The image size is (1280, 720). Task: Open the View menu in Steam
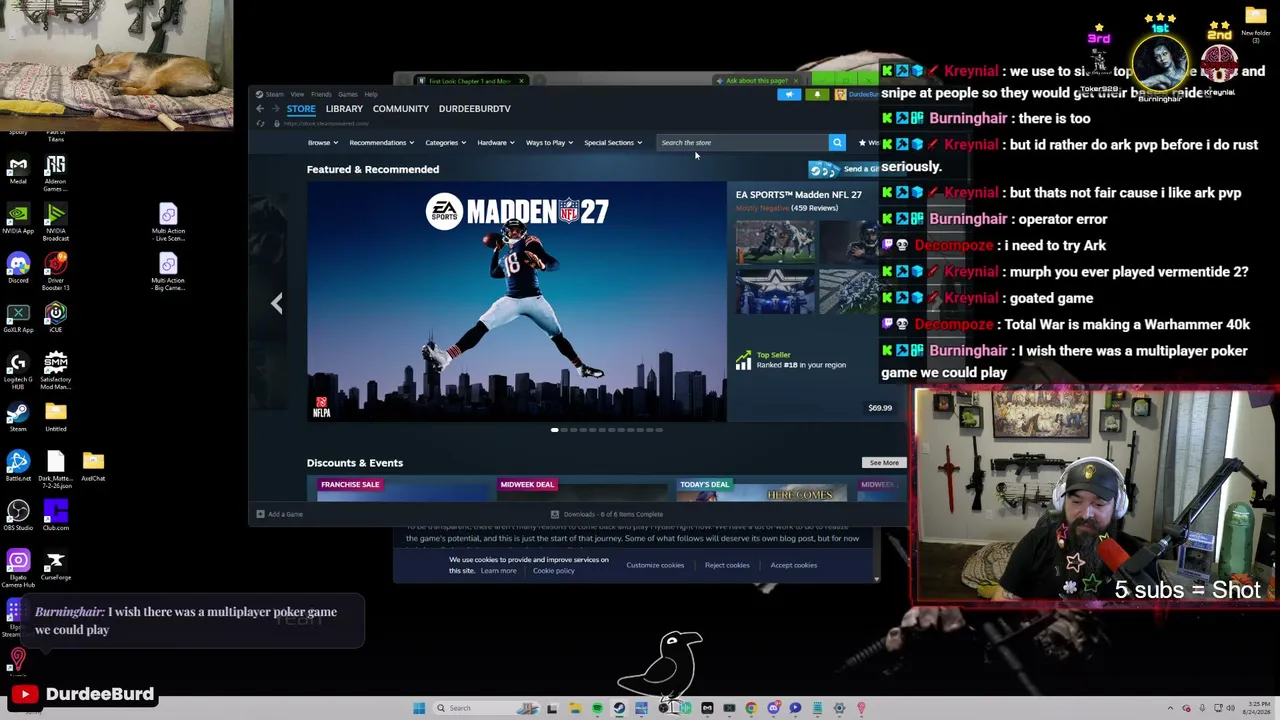pyautogui.click(x=297, y=94)
